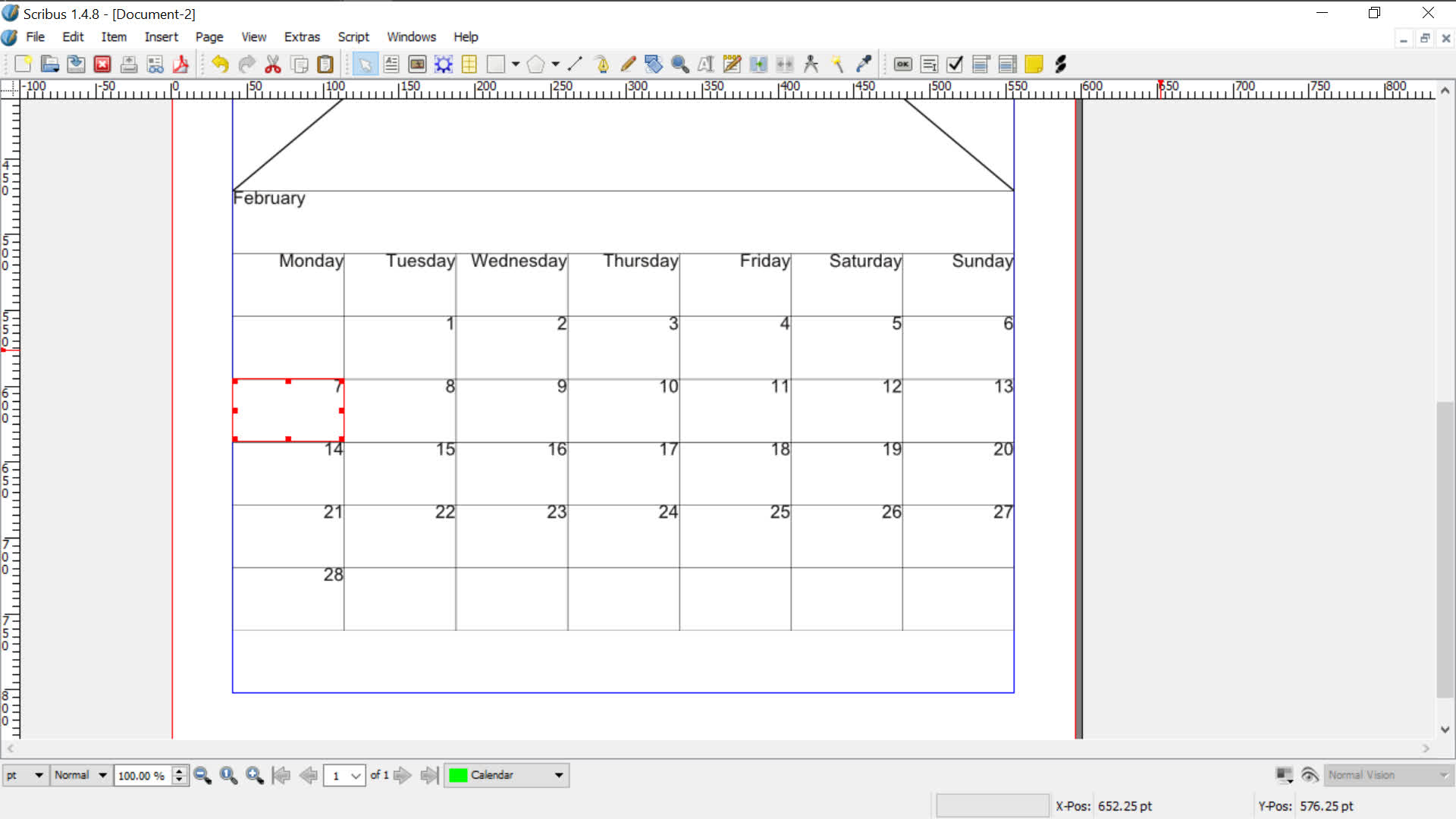
Task: Choose the Bezier curve pen tool
Action: point(602,64)
